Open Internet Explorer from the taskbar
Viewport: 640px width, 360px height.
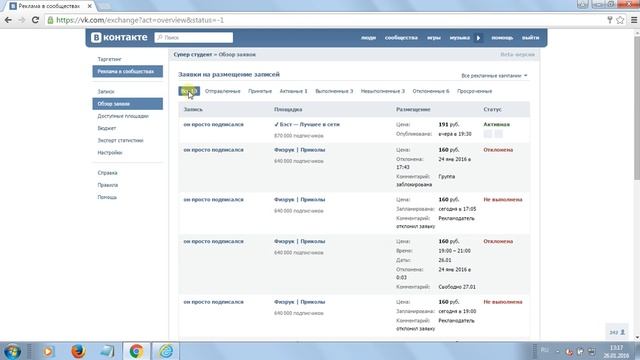click(x=166, y=351)
